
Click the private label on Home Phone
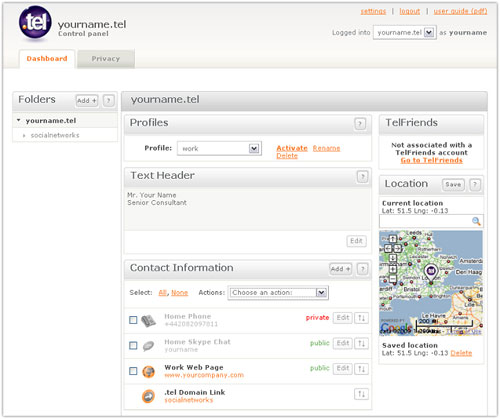[x=317, y=318]
